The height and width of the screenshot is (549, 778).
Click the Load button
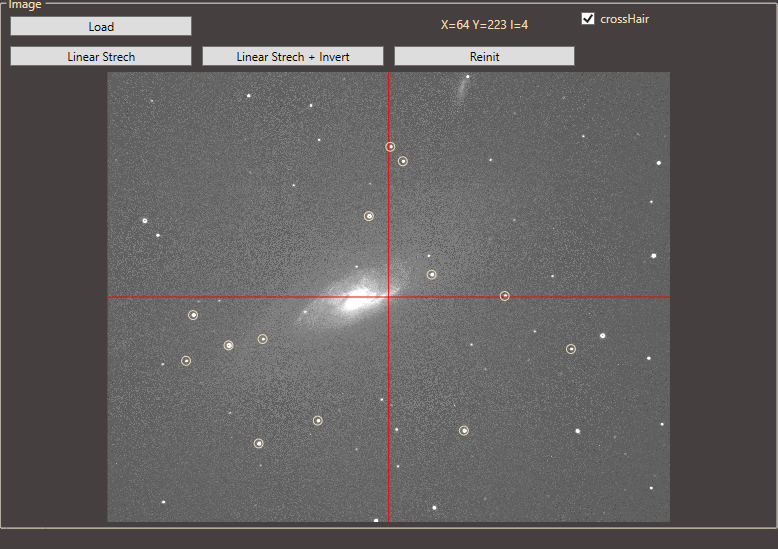point(101,26)
